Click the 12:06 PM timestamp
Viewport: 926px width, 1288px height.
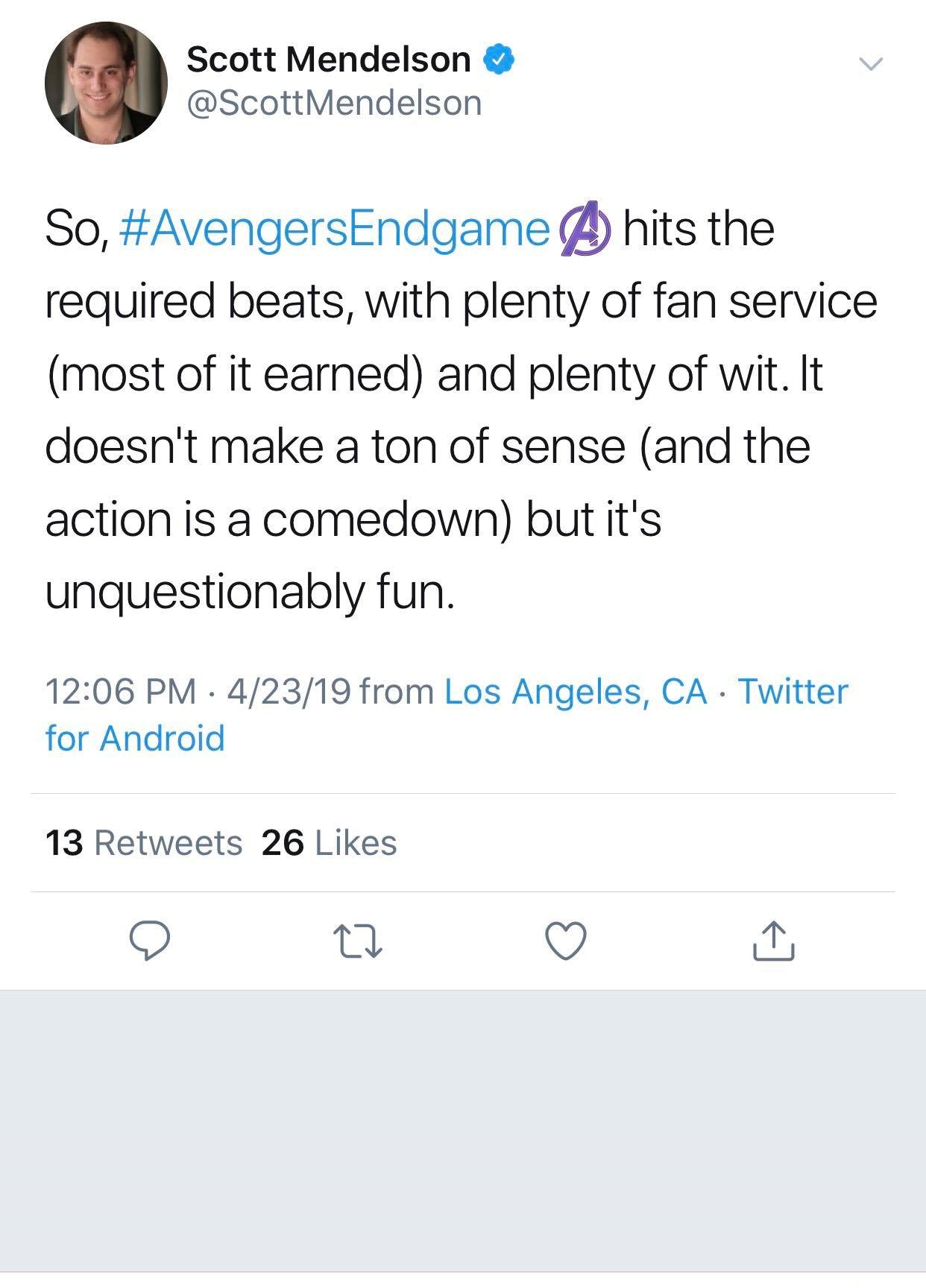(x=121, y=691)
